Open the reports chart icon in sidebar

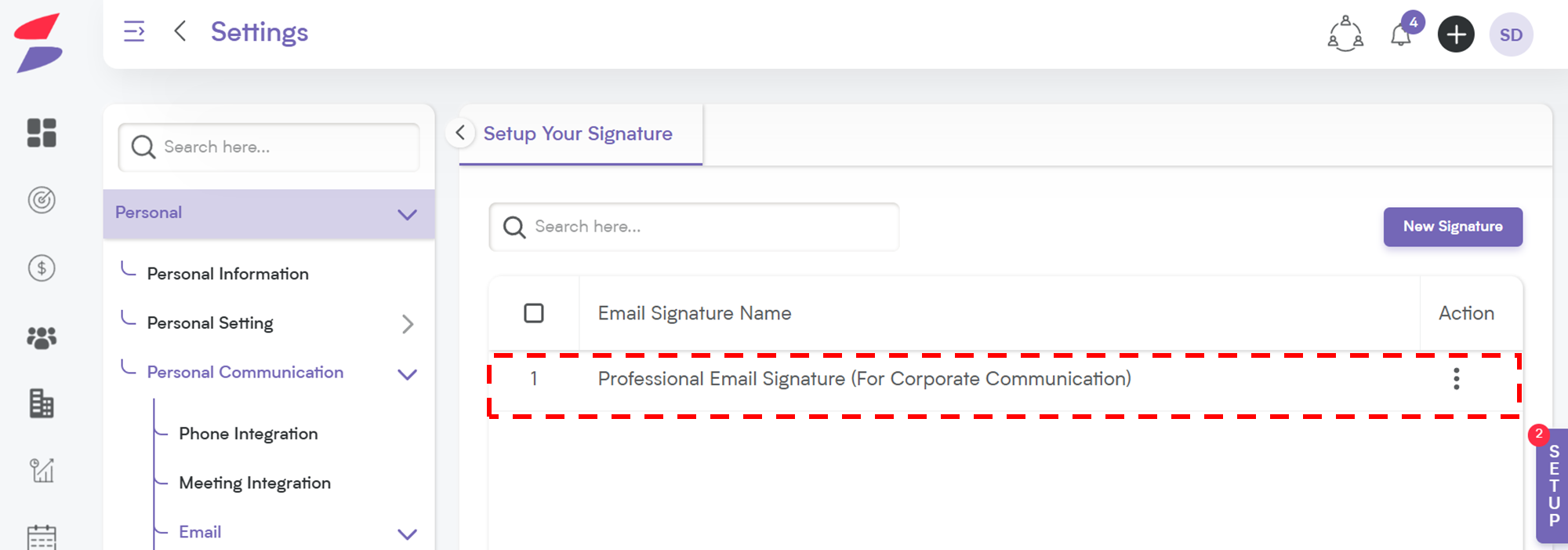[42, 470]
